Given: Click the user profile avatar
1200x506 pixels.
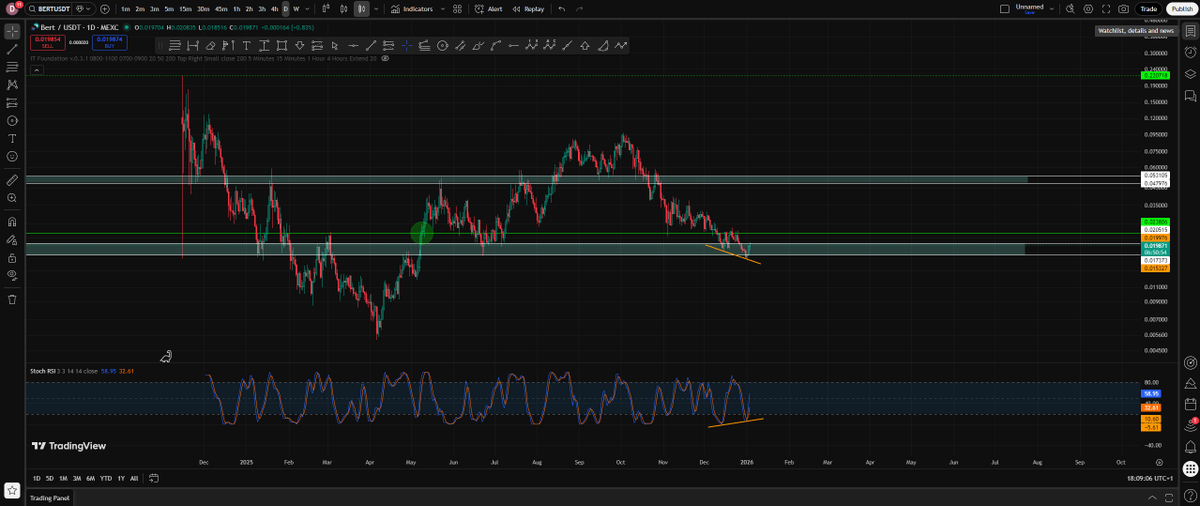Looking at the screenshot, I should click(x=13, y=9).
